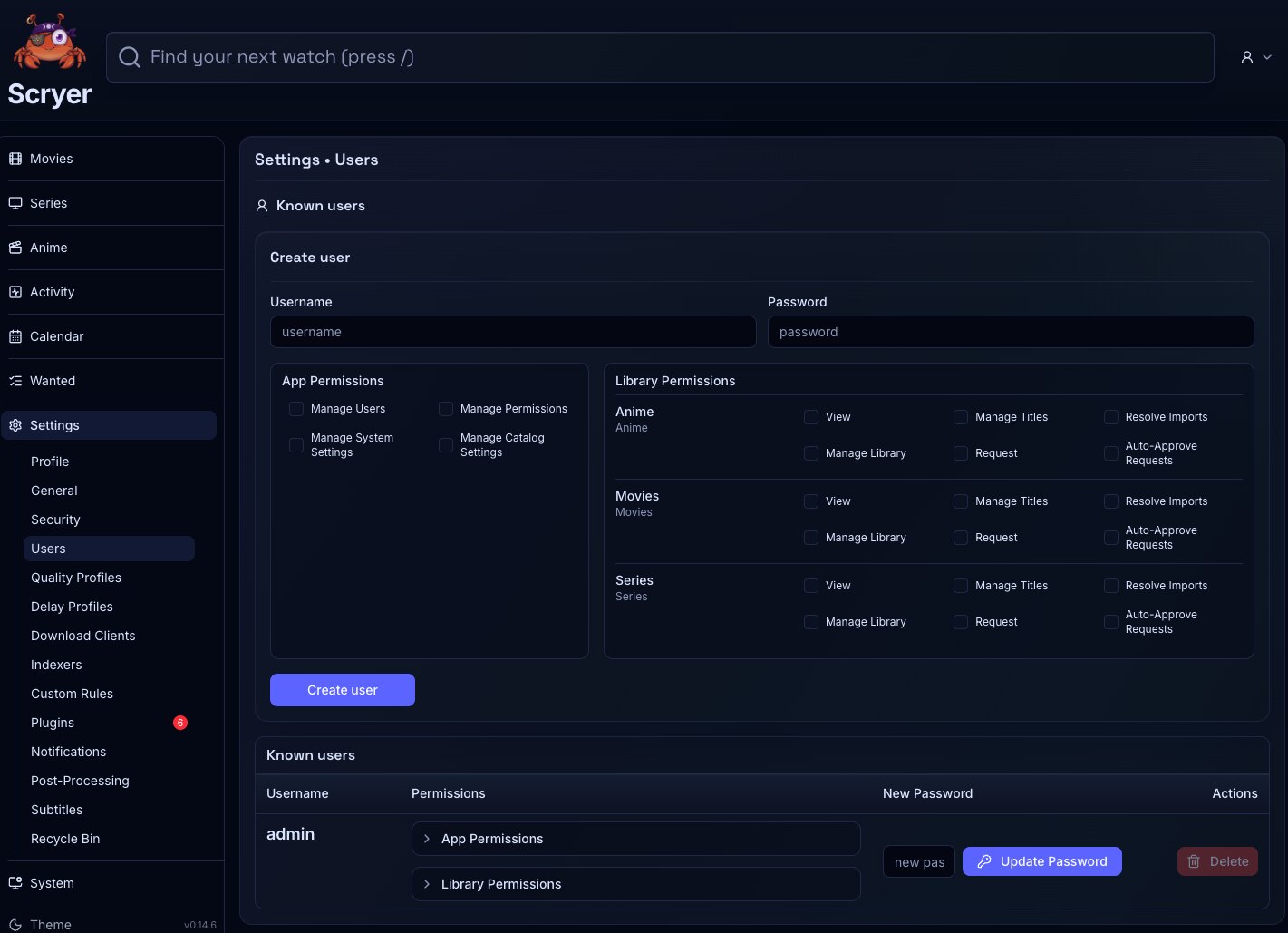
Task: Open Indexers settings
Action: (x=109, y=665)
